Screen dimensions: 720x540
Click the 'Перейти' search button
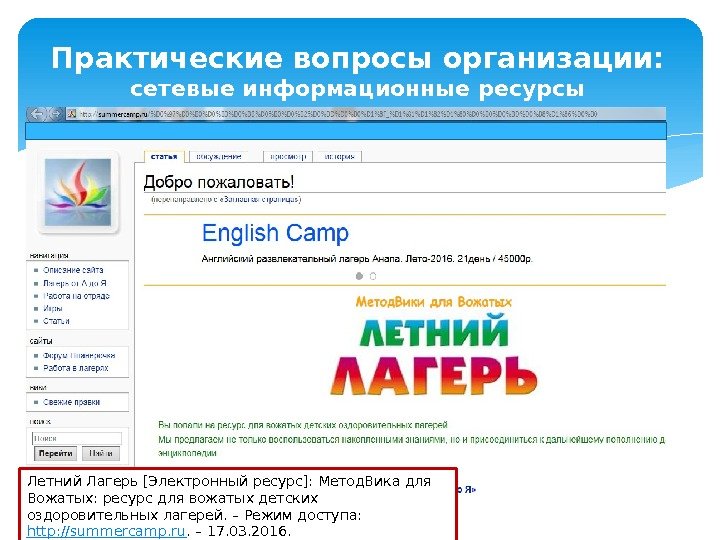[56, 453]
